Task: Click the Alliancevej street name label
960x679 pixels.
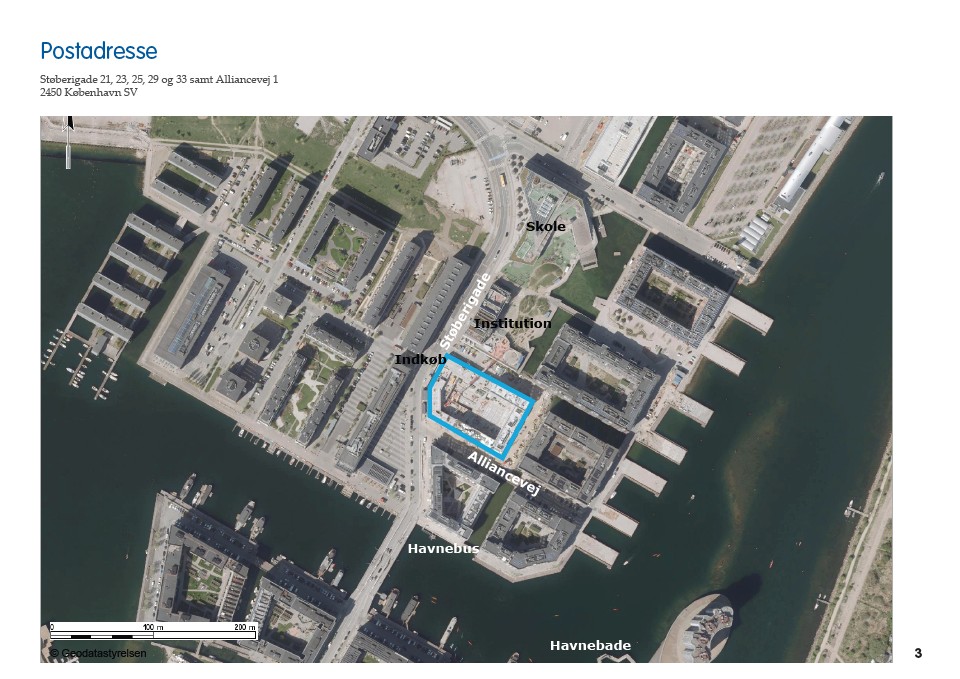Action: [x=504, y=472]
